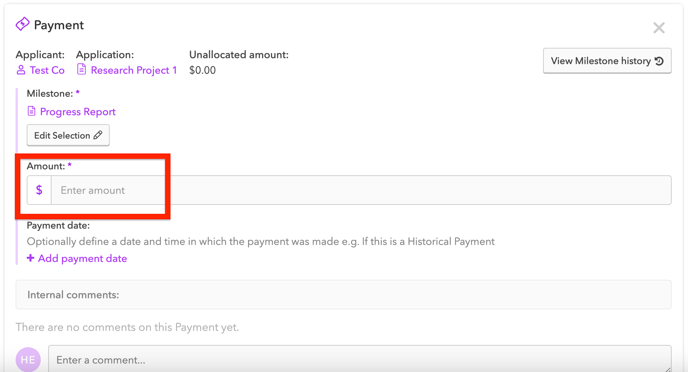
Task: Close the Payment dialog with X
Action: [659, 28]
